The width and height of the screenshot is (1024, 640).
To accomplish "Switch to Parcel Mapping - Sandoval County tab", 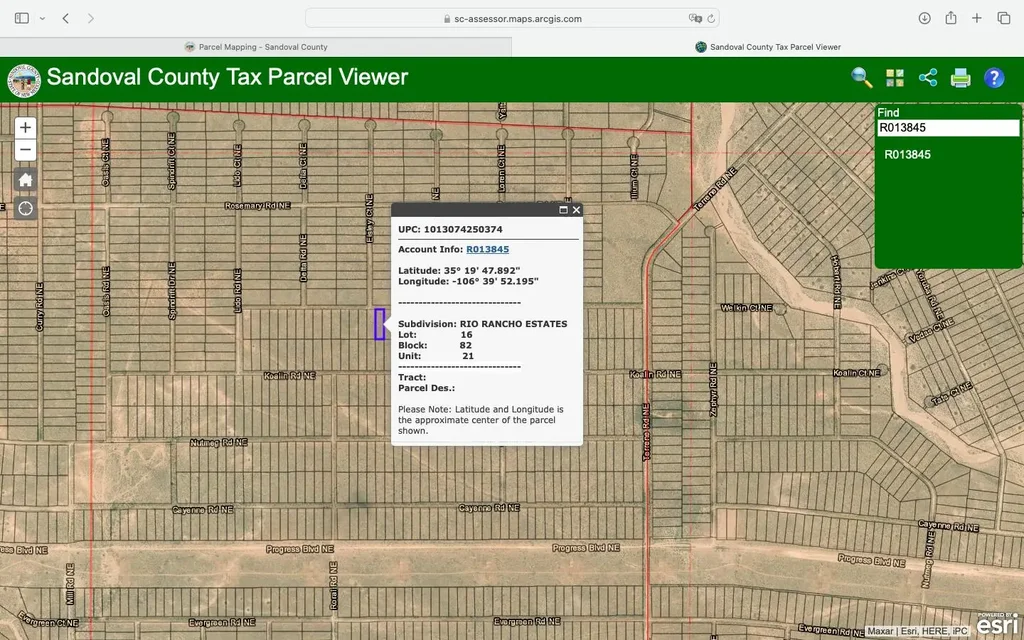I will click(x=256, y=47).
